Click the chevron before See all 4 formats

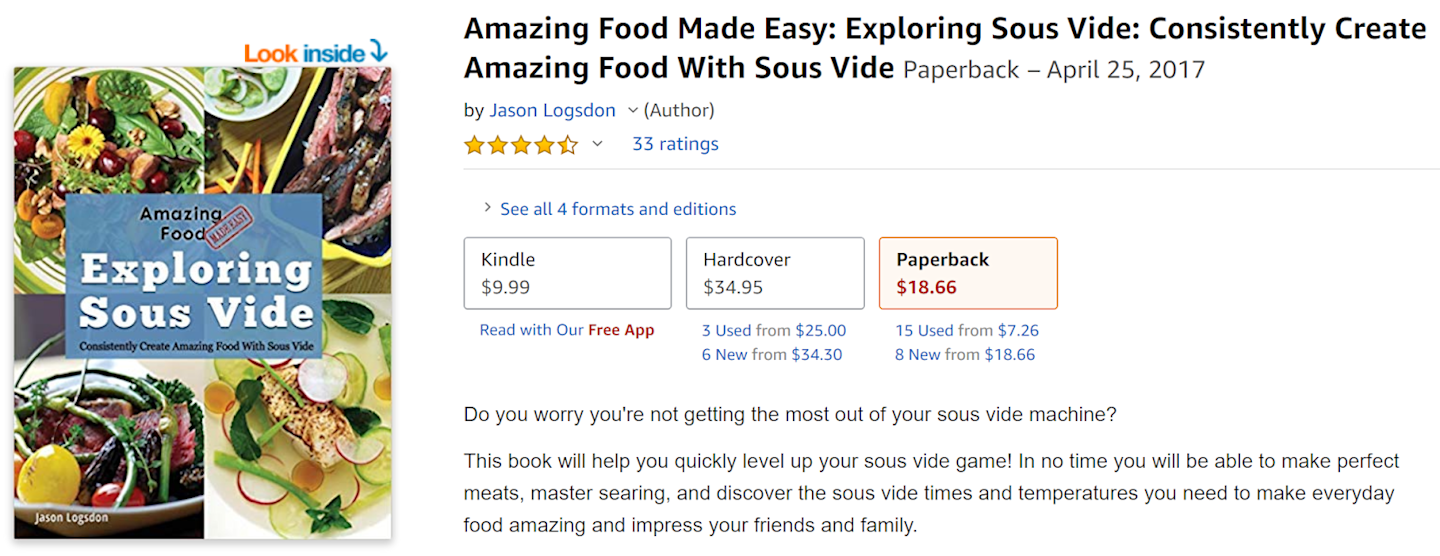(x=488, y=208)
